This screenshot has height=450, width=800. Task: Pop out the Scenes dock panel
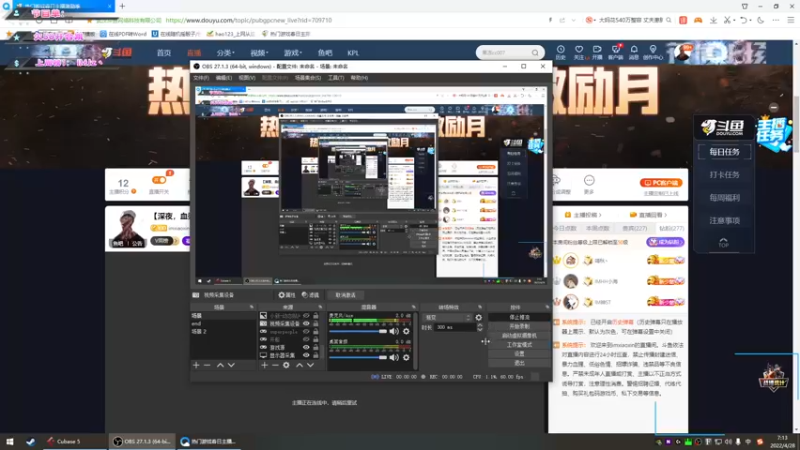pos(252,307)
